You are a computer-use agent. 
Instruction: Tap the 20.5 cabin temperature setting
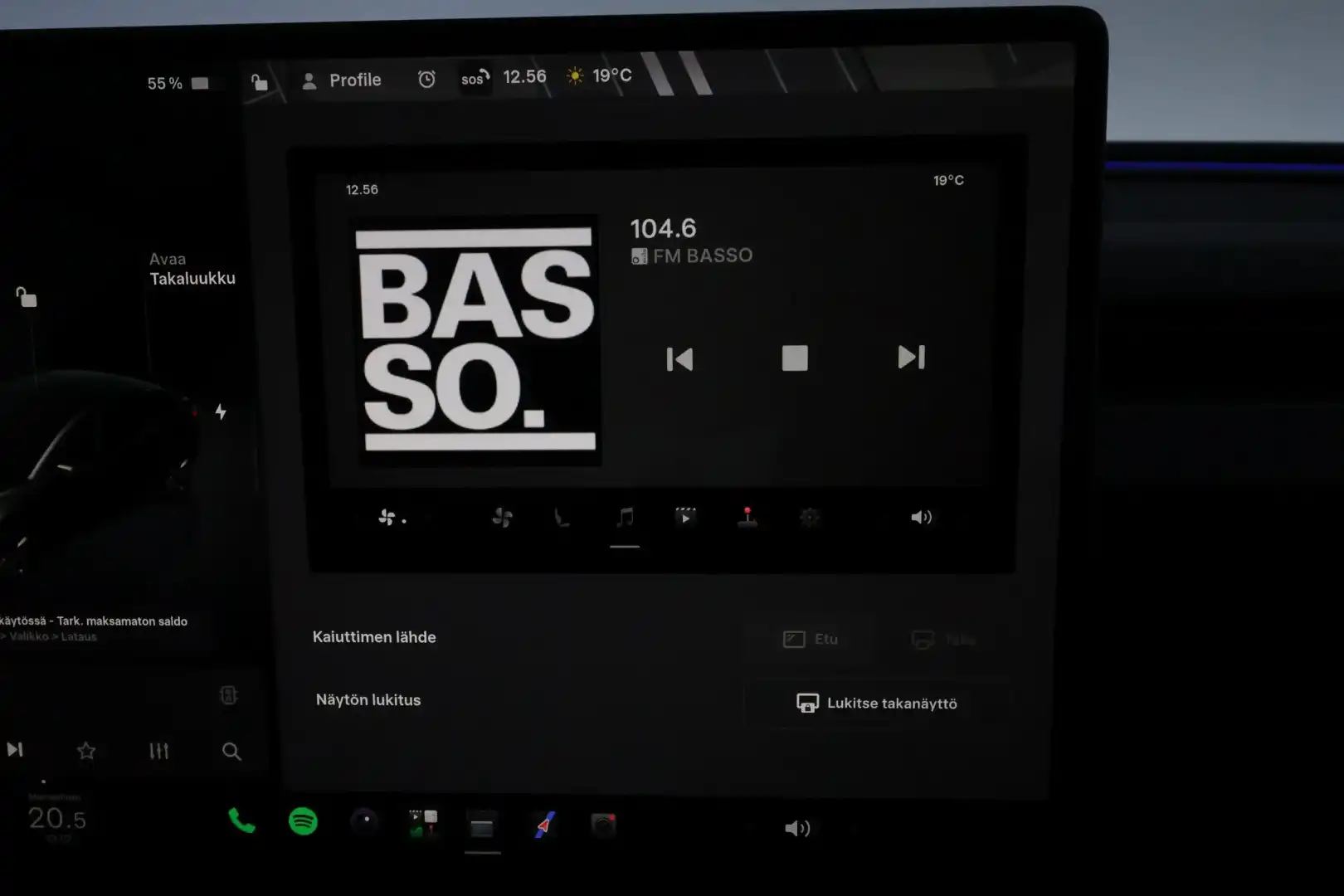pos(57,819)
